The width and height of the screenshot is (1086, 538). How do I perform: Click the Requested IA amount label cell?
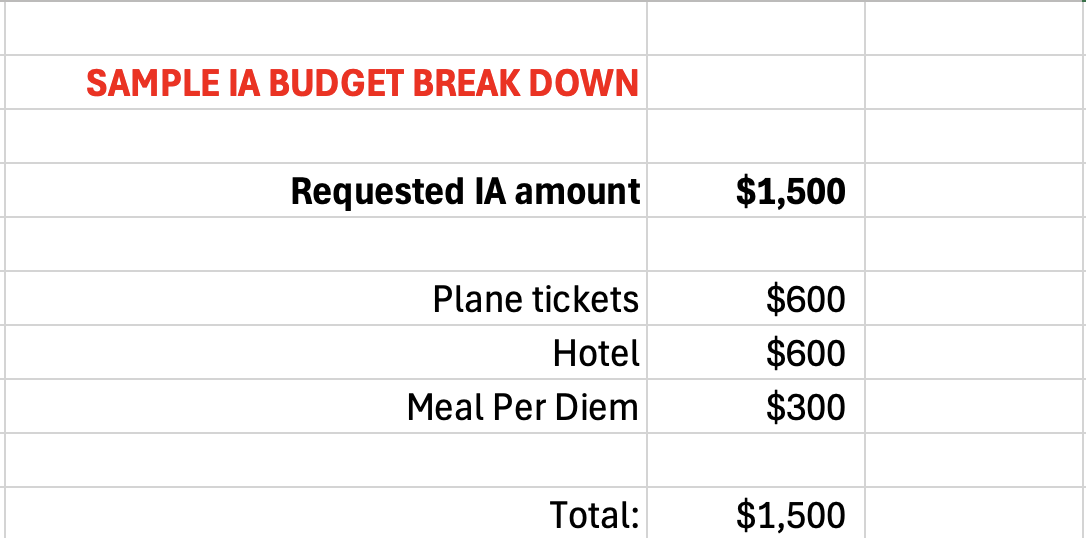click(465, 191)
